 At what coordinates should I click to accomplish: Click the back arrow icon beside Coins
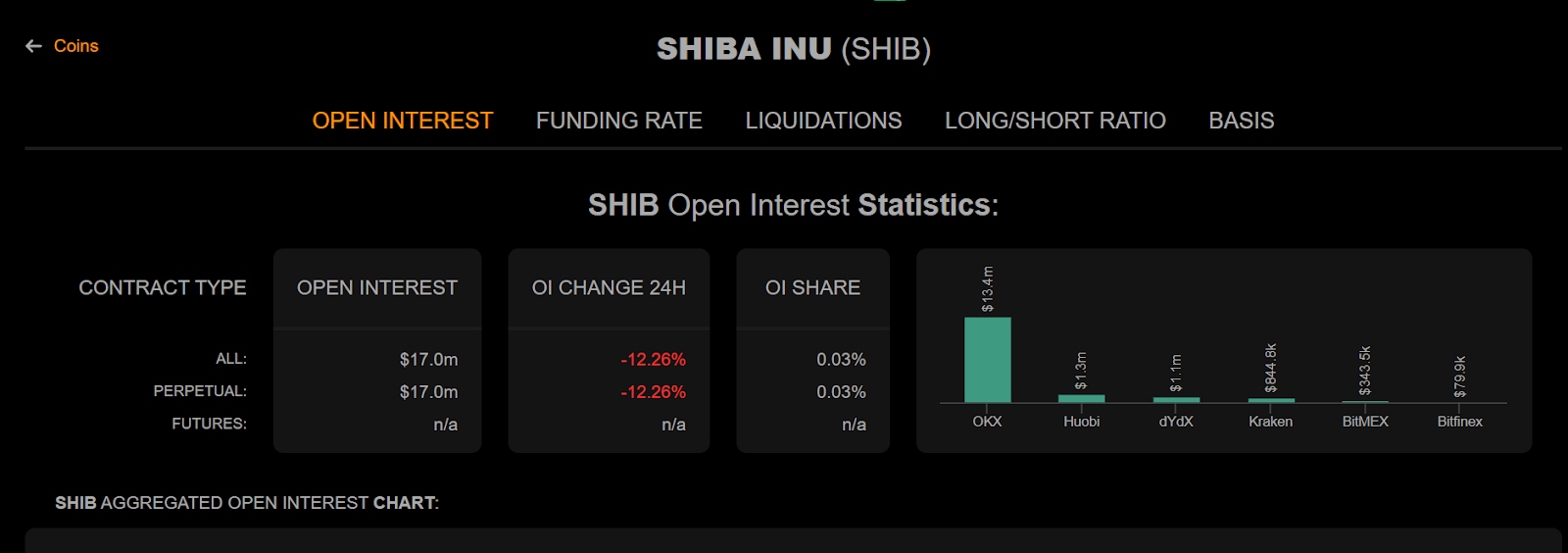33,46
